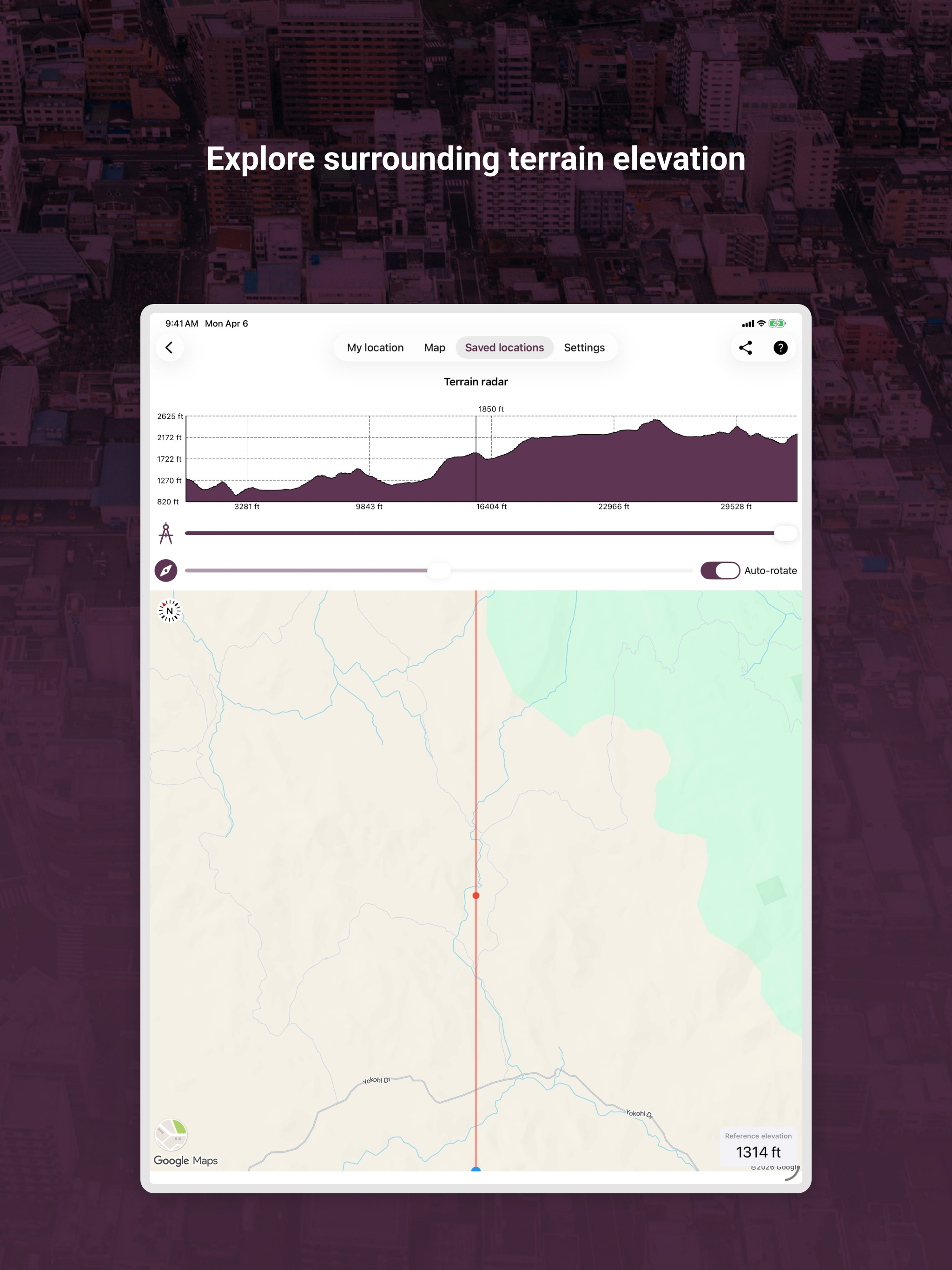The width and height of the screenshot is (952, 1270).
Task: Switch to the Map tab
Action: (x=435, y=347)
